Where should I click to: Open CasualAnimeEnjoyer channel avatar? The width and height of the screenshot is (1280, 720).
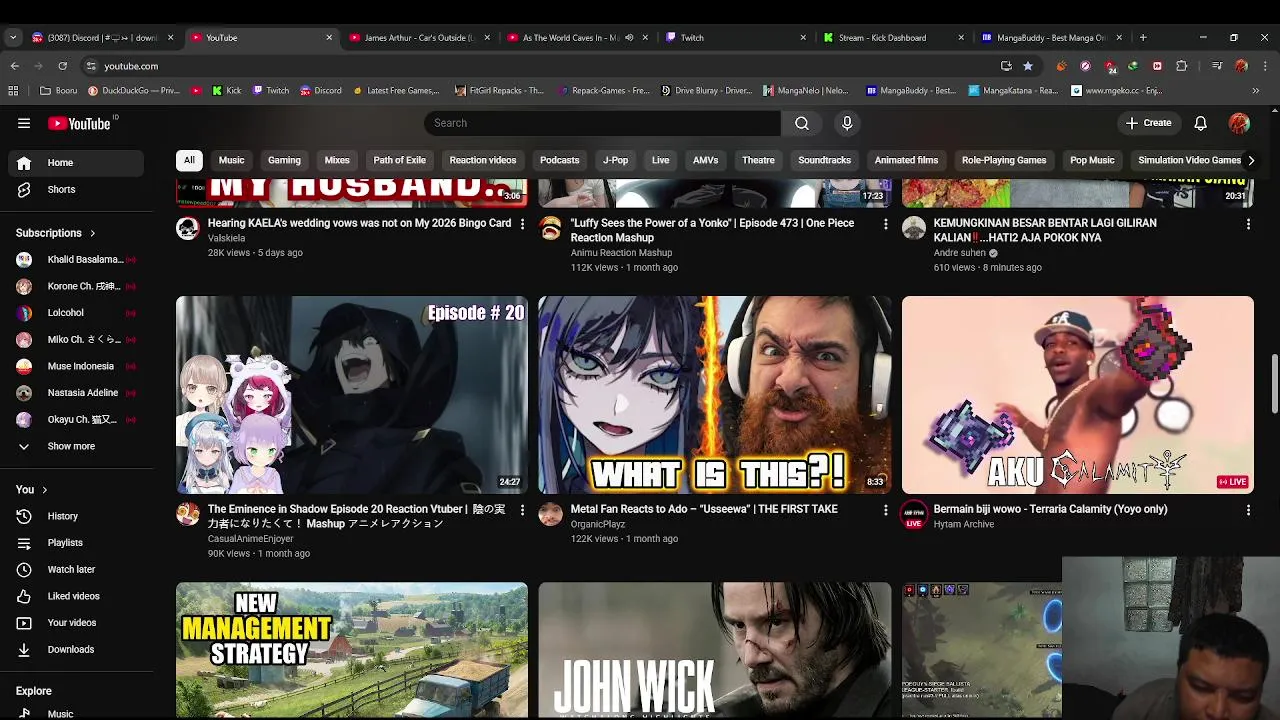[x=188, y=514]
